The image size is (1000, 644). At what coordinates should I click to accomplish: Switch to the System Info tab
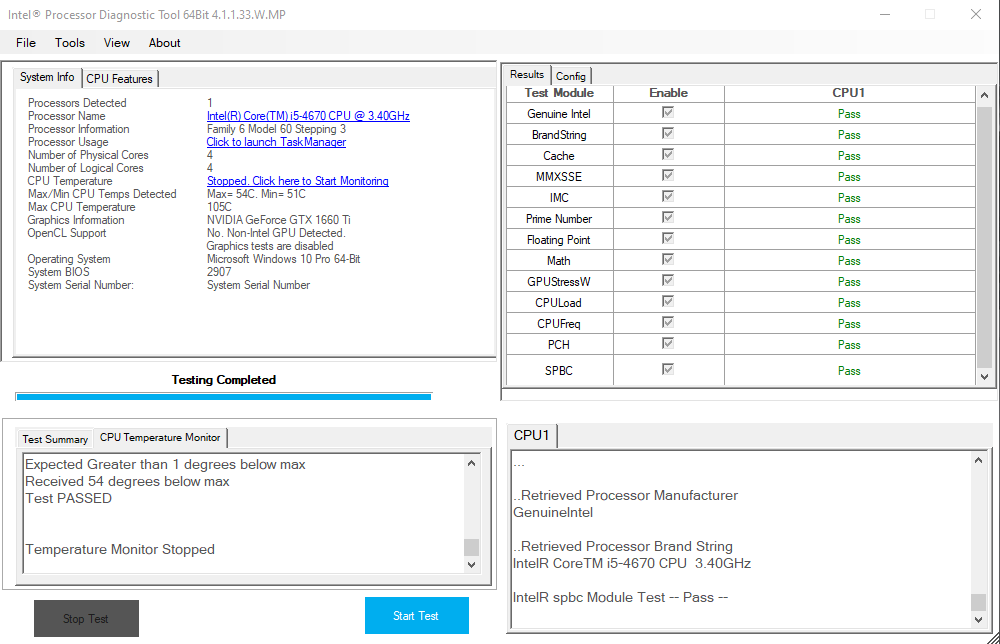click(47, 77)
